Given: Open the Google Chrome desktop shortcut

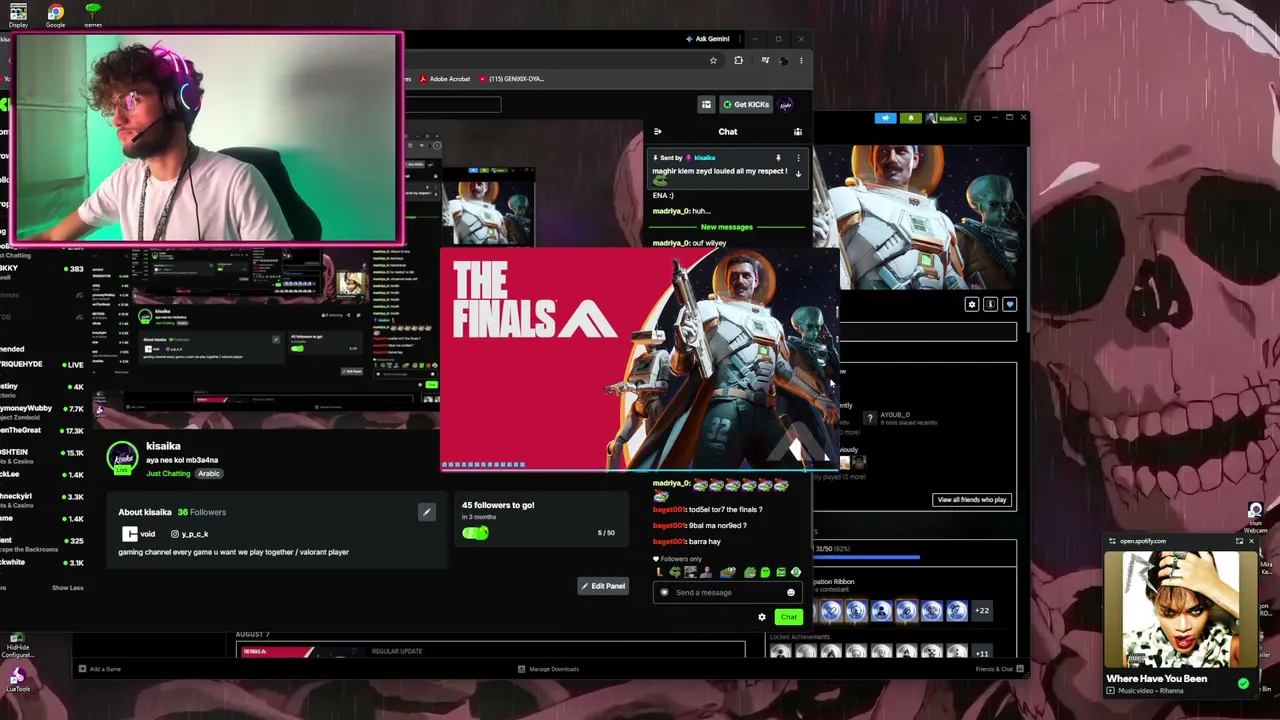Looking at the screenshot, I should [56, 14].
